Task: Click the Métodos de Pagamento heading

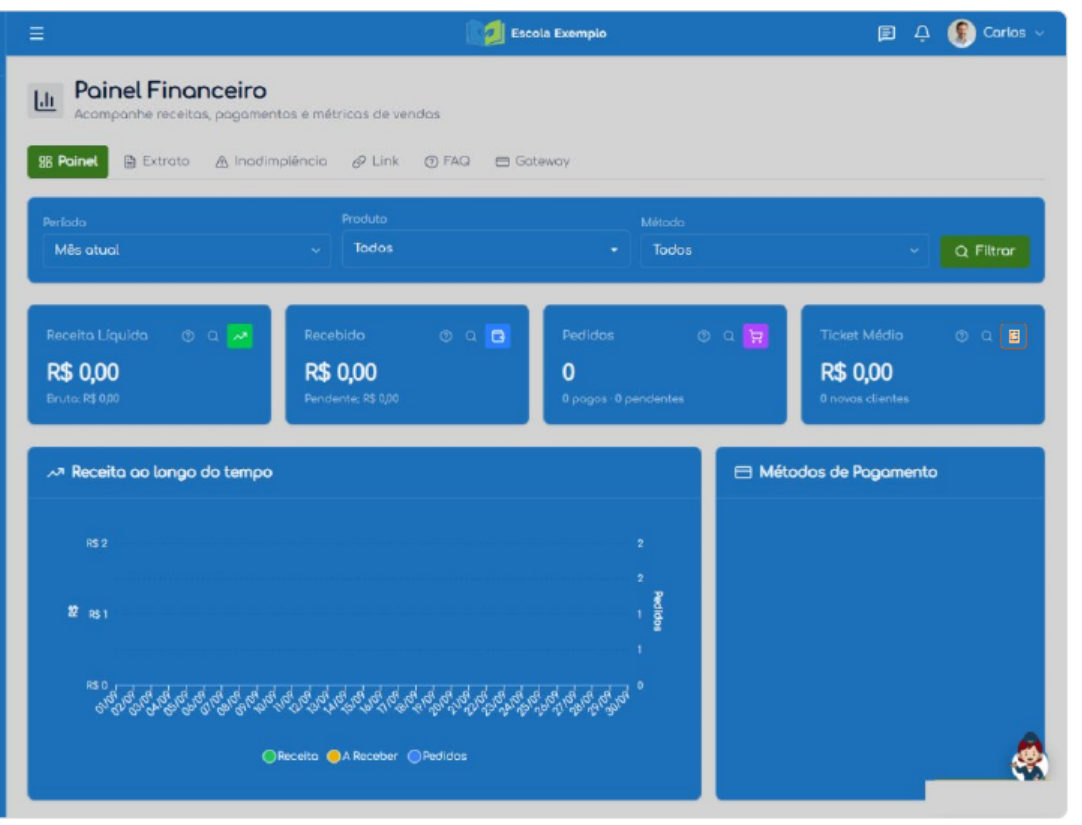Action: point(848,473)
